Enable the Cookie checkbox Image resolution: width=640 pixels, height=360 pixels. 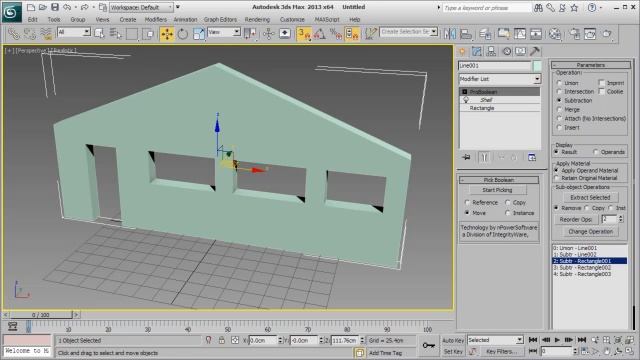pyautogui.click(x=602, y=91)
